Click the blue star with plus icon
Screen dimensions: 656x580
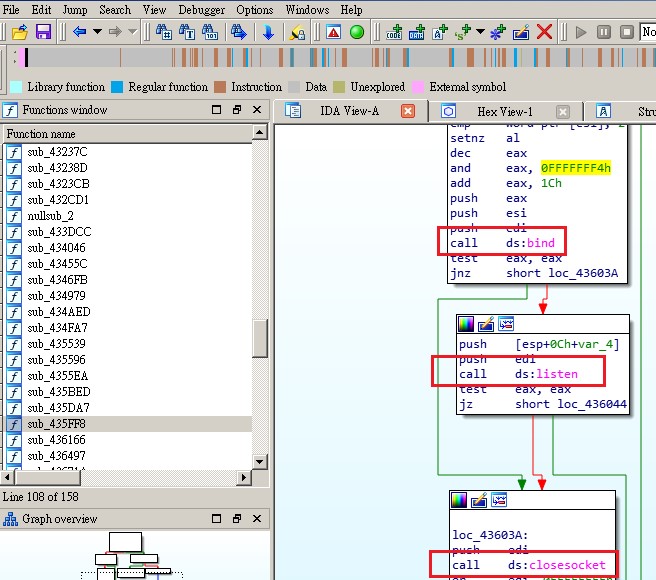pos(497,32)
